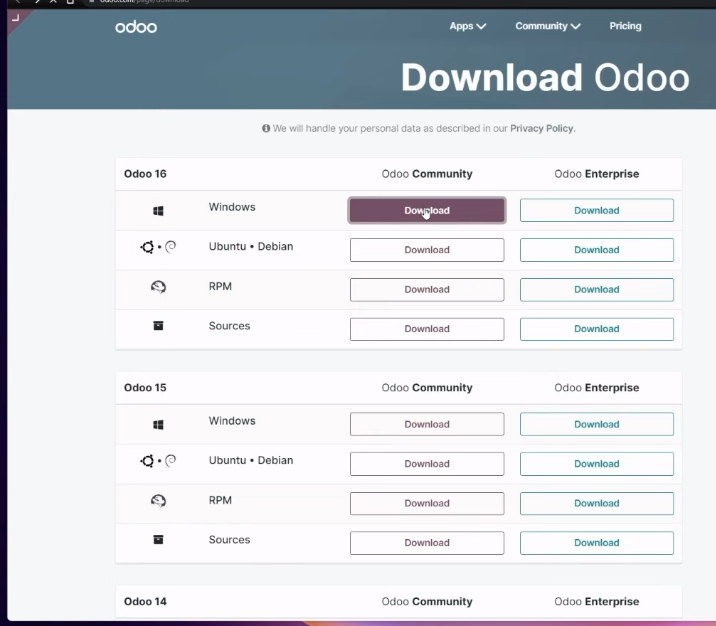Download Odoo 16 Enterprise RPM package

(597, 289)
